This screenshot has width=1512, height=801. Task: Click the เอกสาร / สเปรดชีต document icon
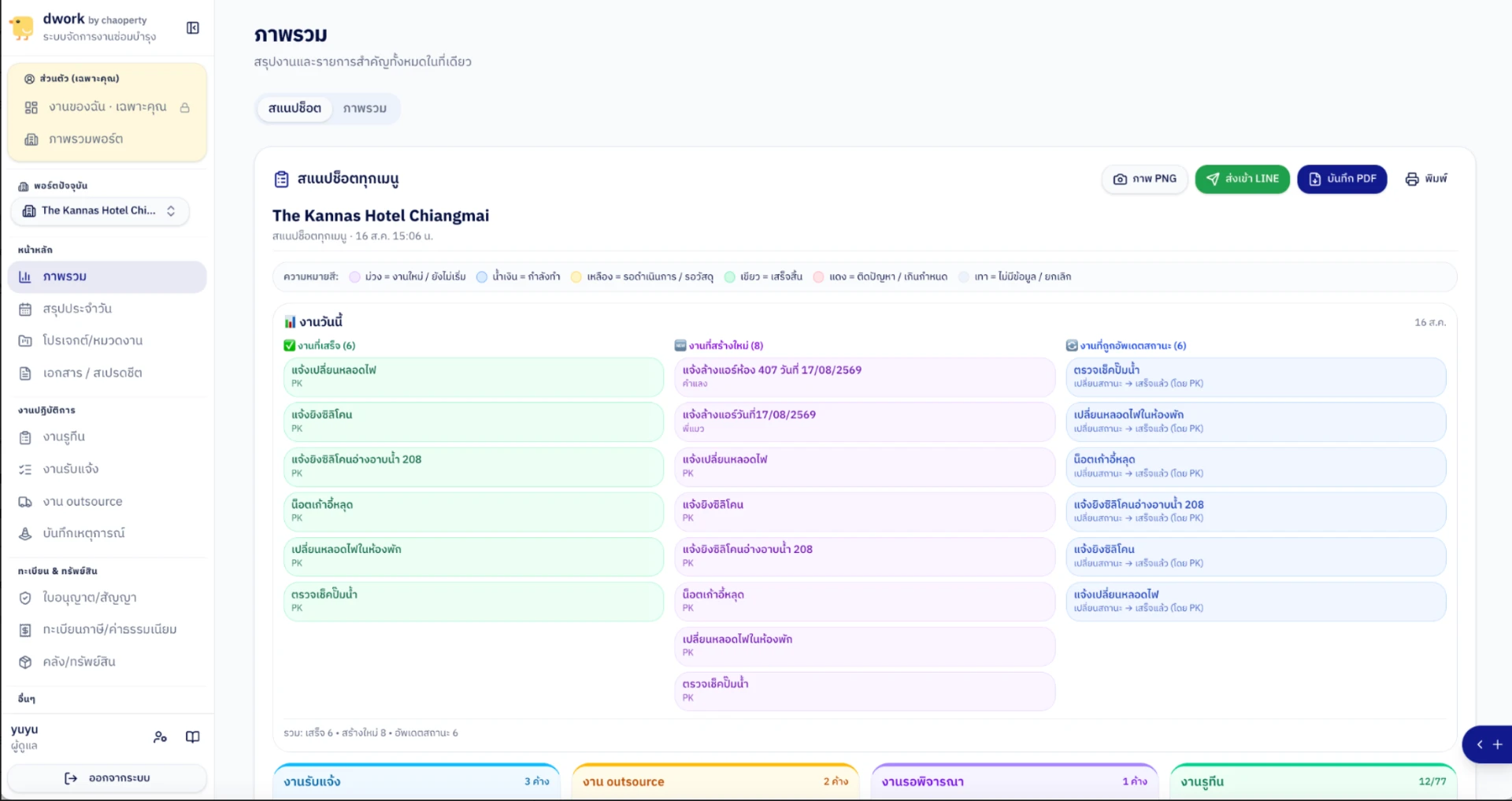25,373
